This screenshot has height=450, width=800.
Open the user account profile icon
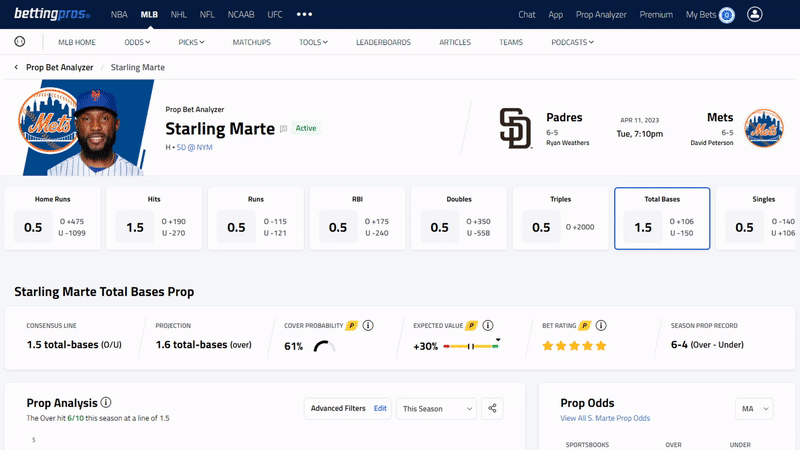click(755, 14)
